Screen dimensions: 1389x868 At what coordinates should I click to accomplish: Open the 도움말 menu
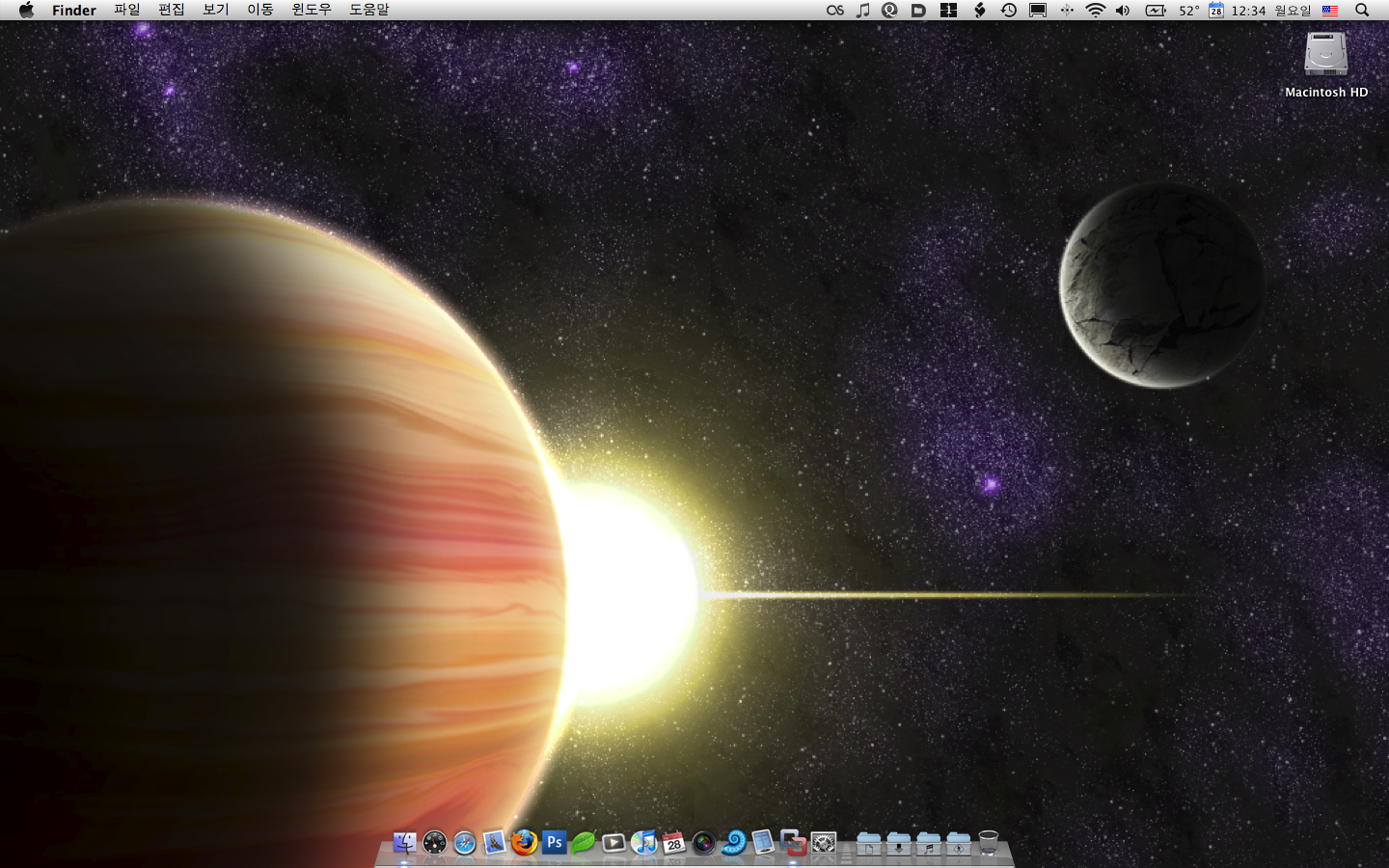pos(369,10)
